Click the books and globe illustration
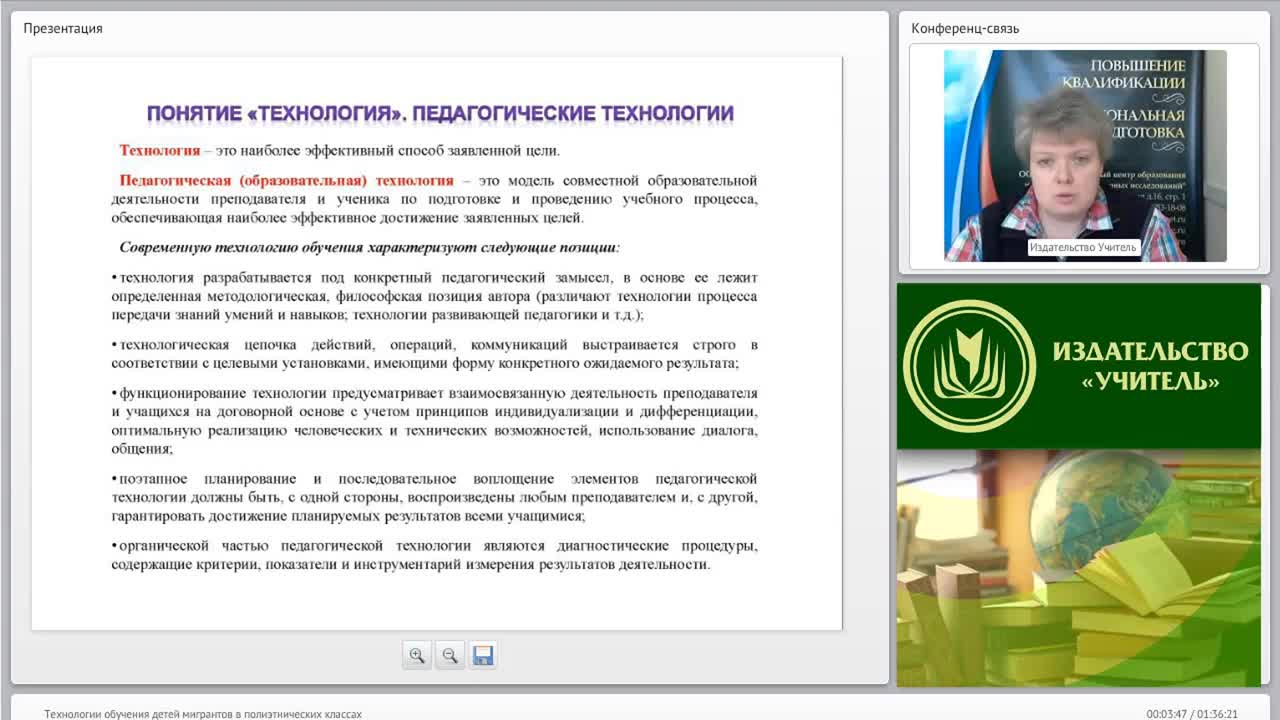The width and height of the screenshot is (1280, 720). pos(1078,568)
